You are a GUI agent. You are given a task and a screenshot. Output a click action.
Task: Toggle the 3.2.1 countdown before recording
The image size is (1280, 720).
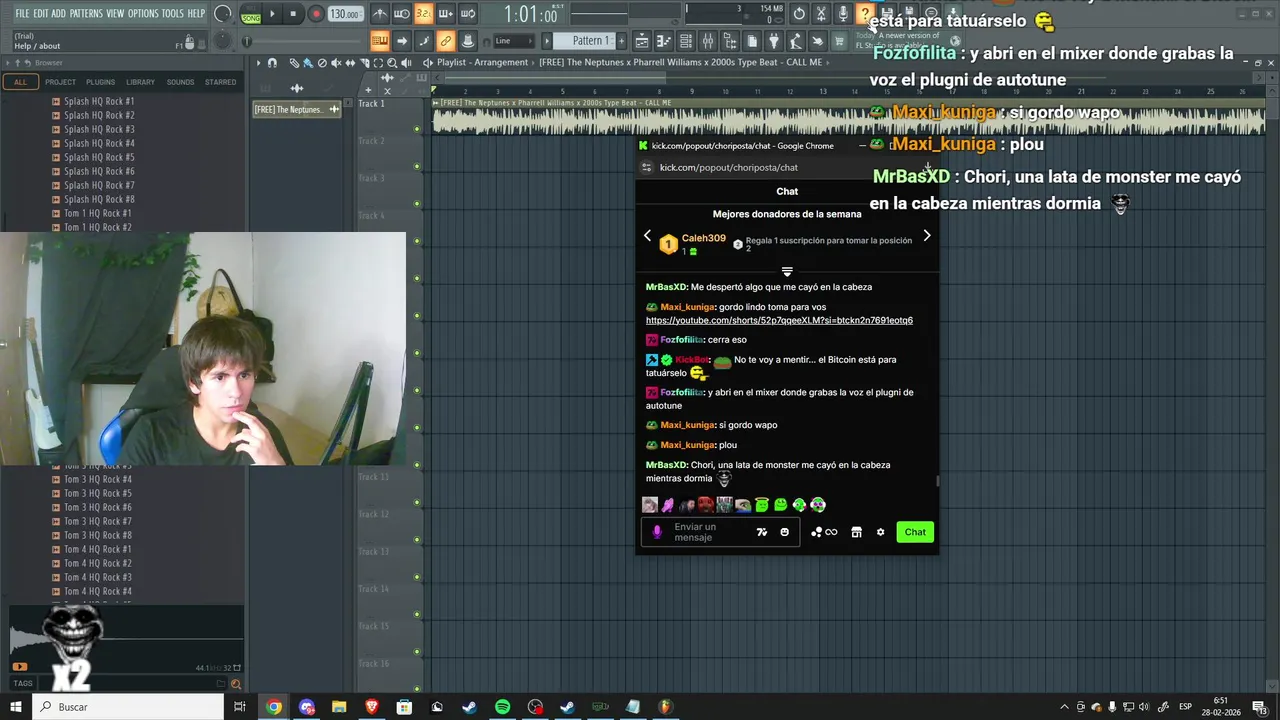424,14
